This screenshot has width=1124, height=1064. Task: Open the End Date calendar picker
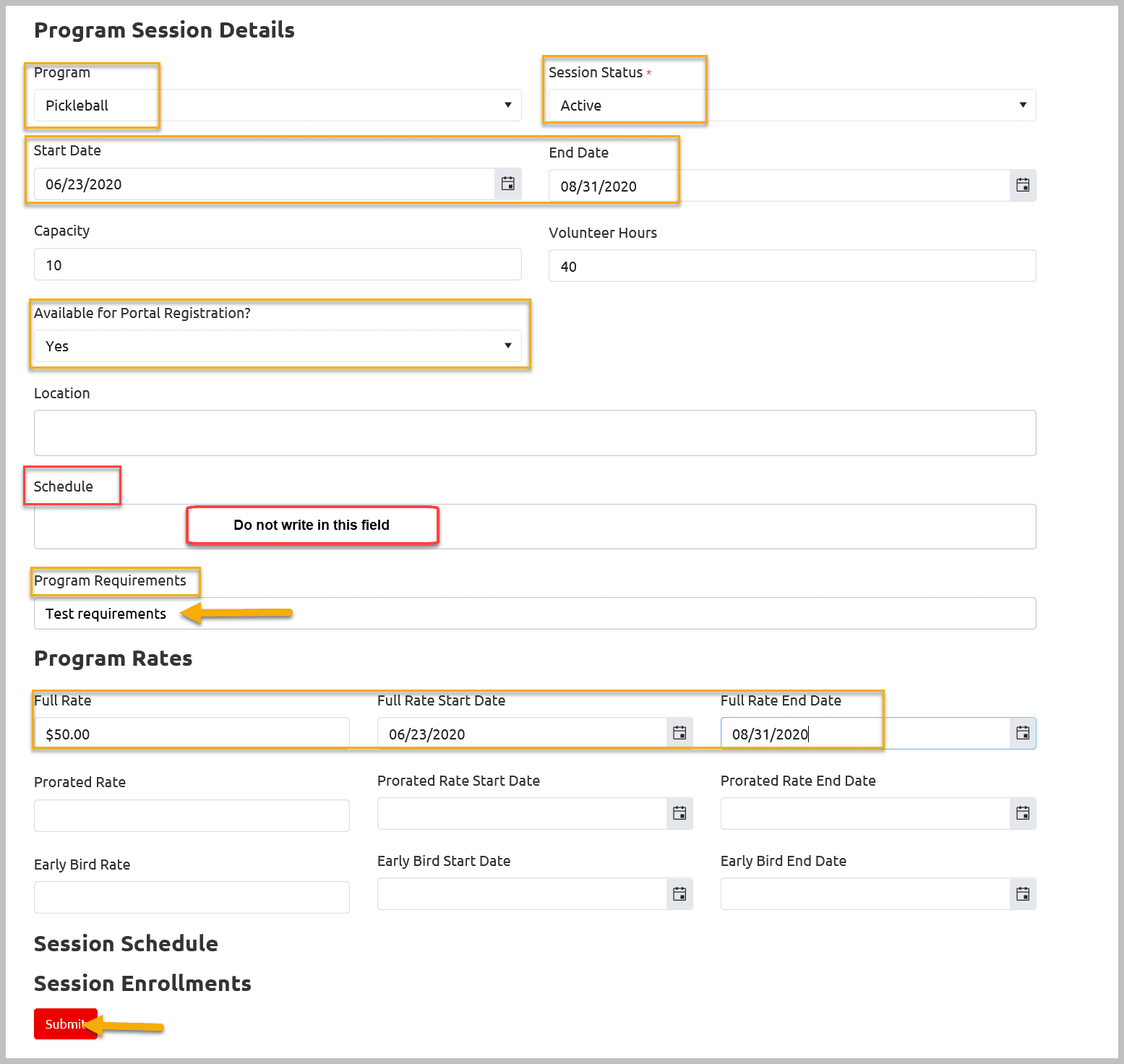[1023, 186]
